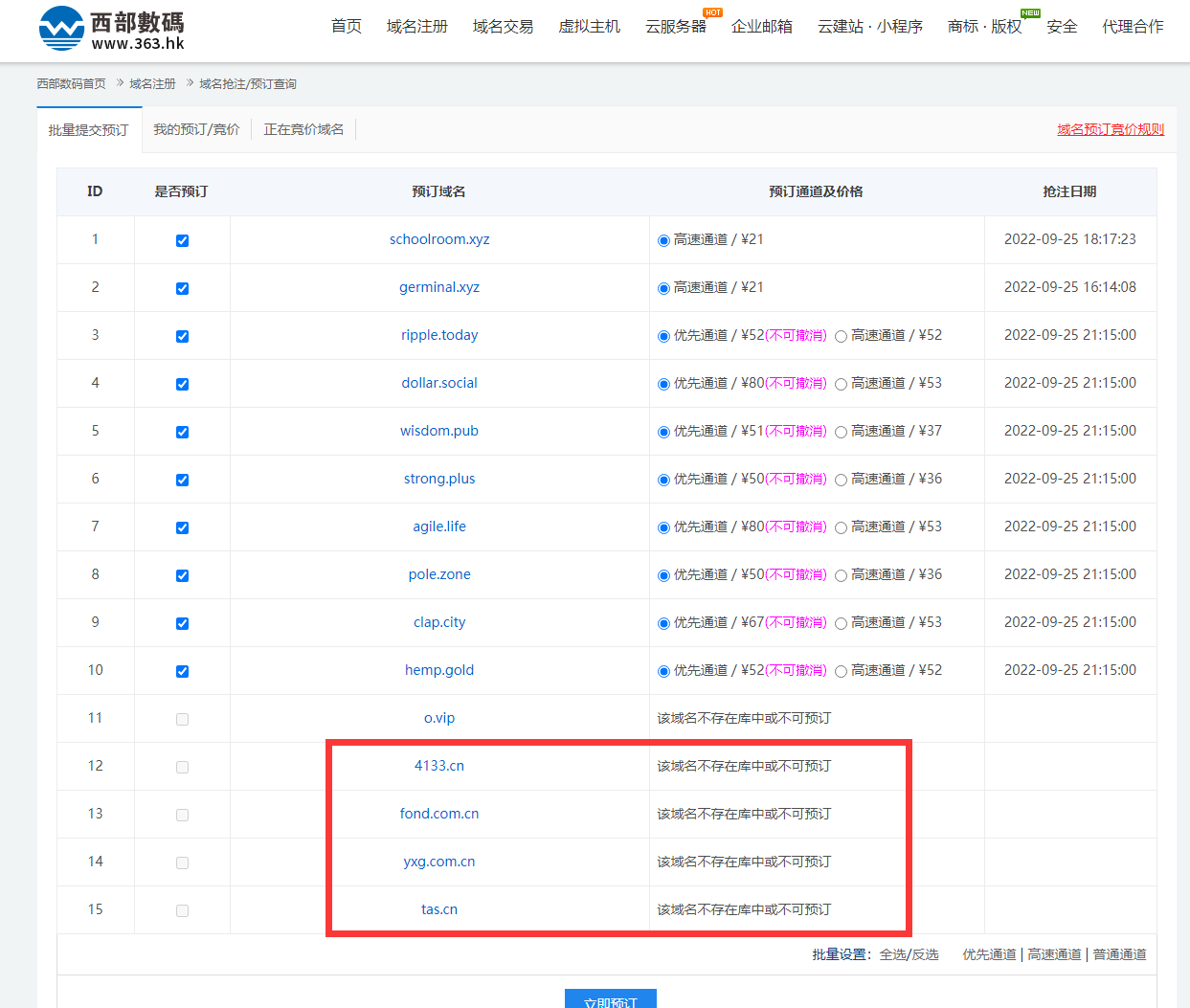
Task: Enable the reservation checkbox for o.vip
Action: click(182, 719)
